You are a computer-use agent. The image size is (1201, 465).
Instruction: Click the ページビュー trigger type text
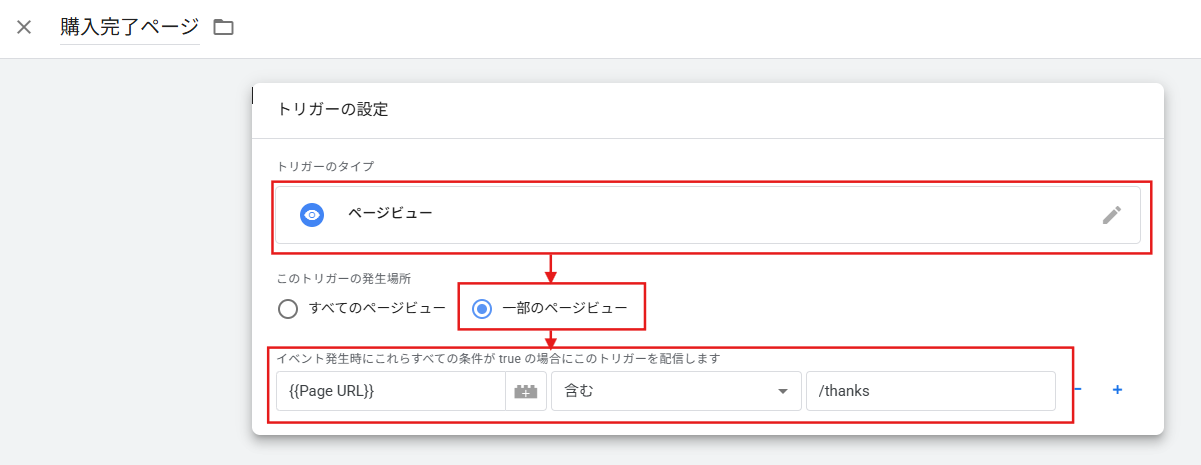390,213
